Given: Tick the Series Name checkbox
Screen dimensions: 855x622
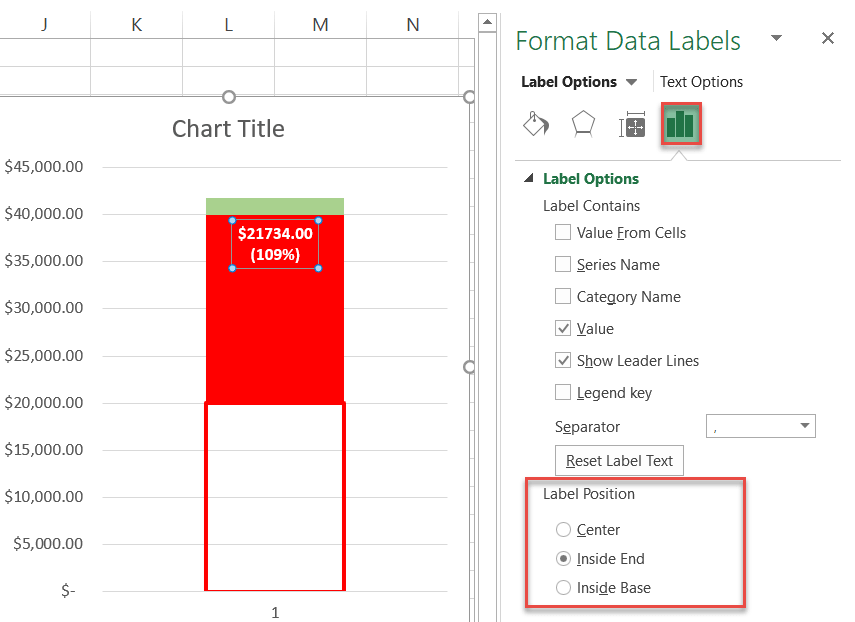Looking at the screenshot, I should point(563,265).
